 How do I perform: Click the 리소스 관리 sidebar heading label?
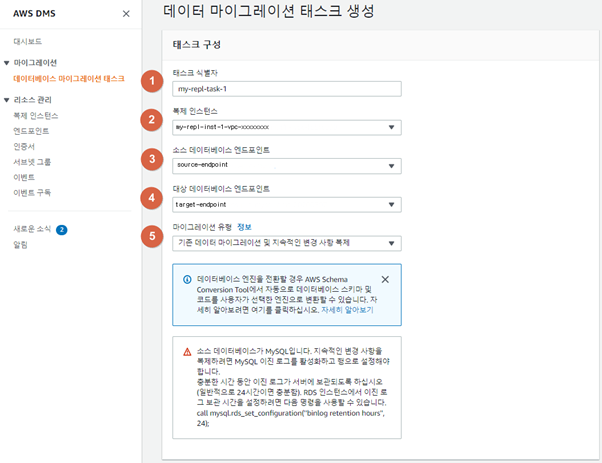[33, 100]
